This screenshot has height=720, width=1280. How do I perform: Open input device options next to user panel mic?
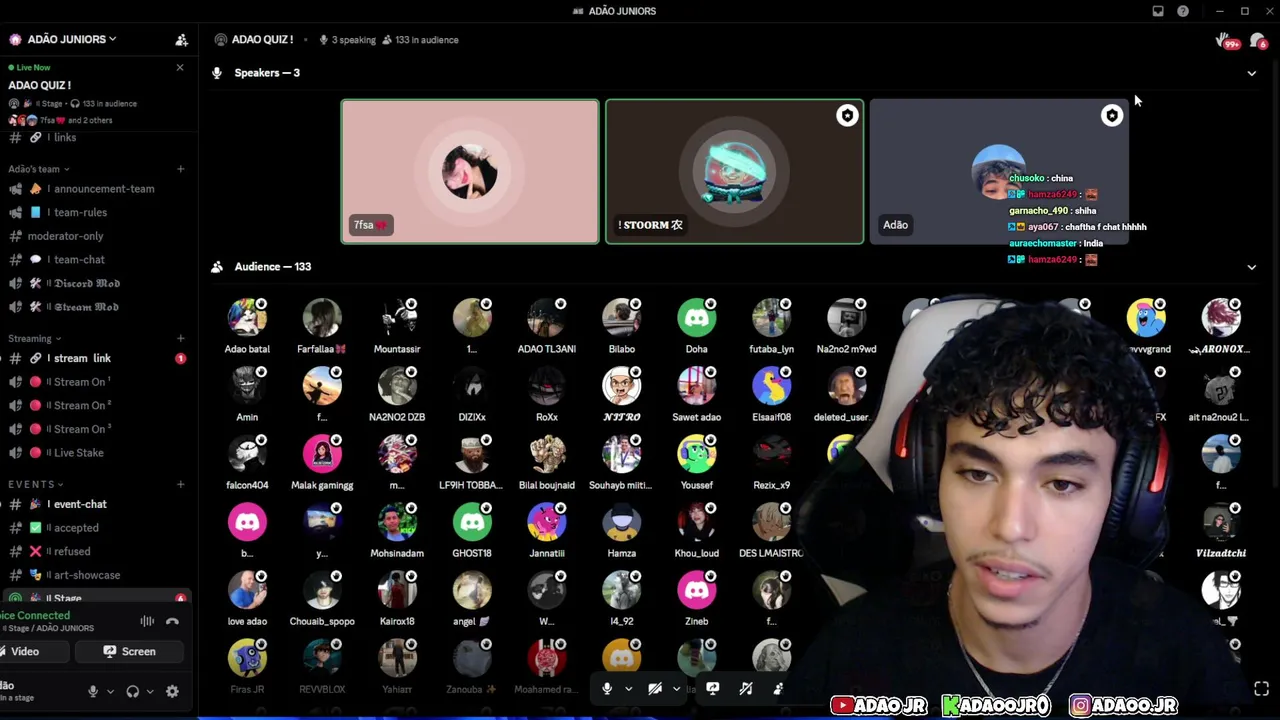(110, 691)
